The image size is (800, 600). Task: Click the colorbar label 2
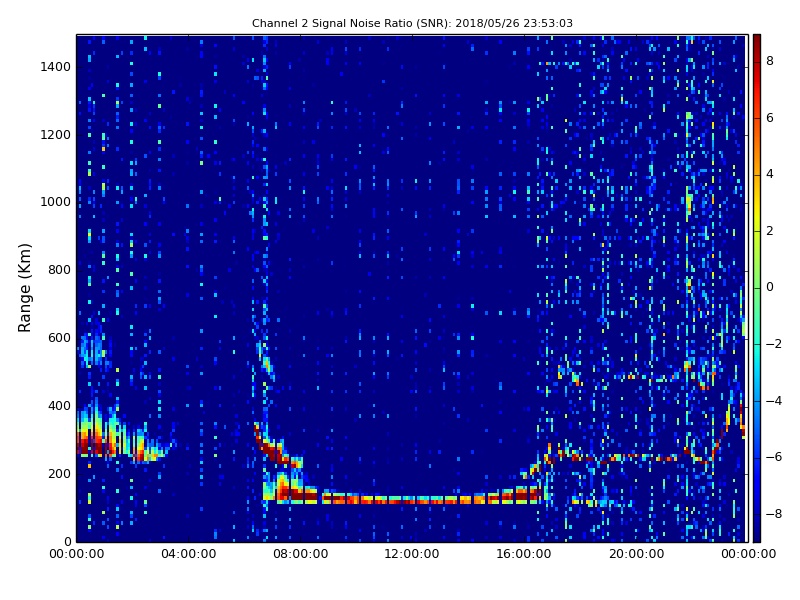click(x=770, y=231)
